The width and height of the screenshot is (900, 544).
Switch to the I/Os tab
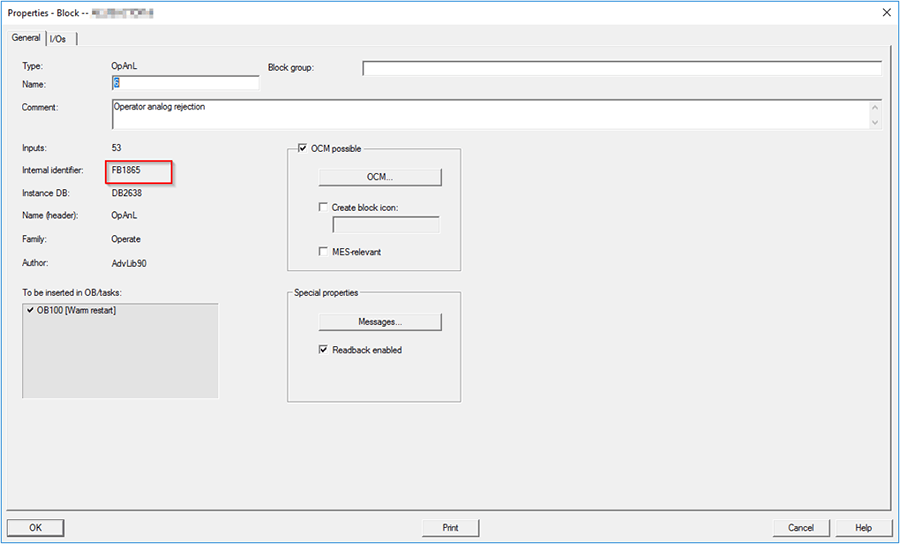(x=58, y=39)
